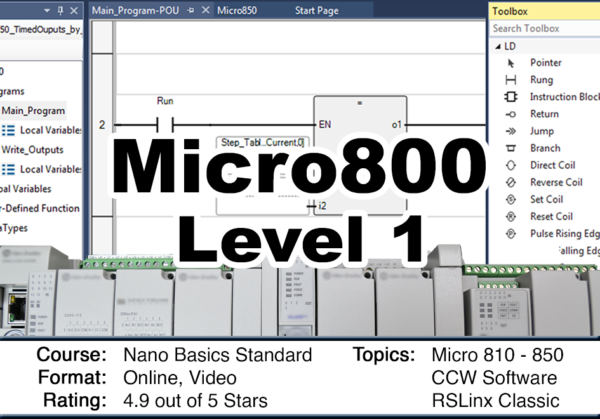Open Main_Program in the project tree
The width and height of the screenshot is (600, 419).
(34, 110)
